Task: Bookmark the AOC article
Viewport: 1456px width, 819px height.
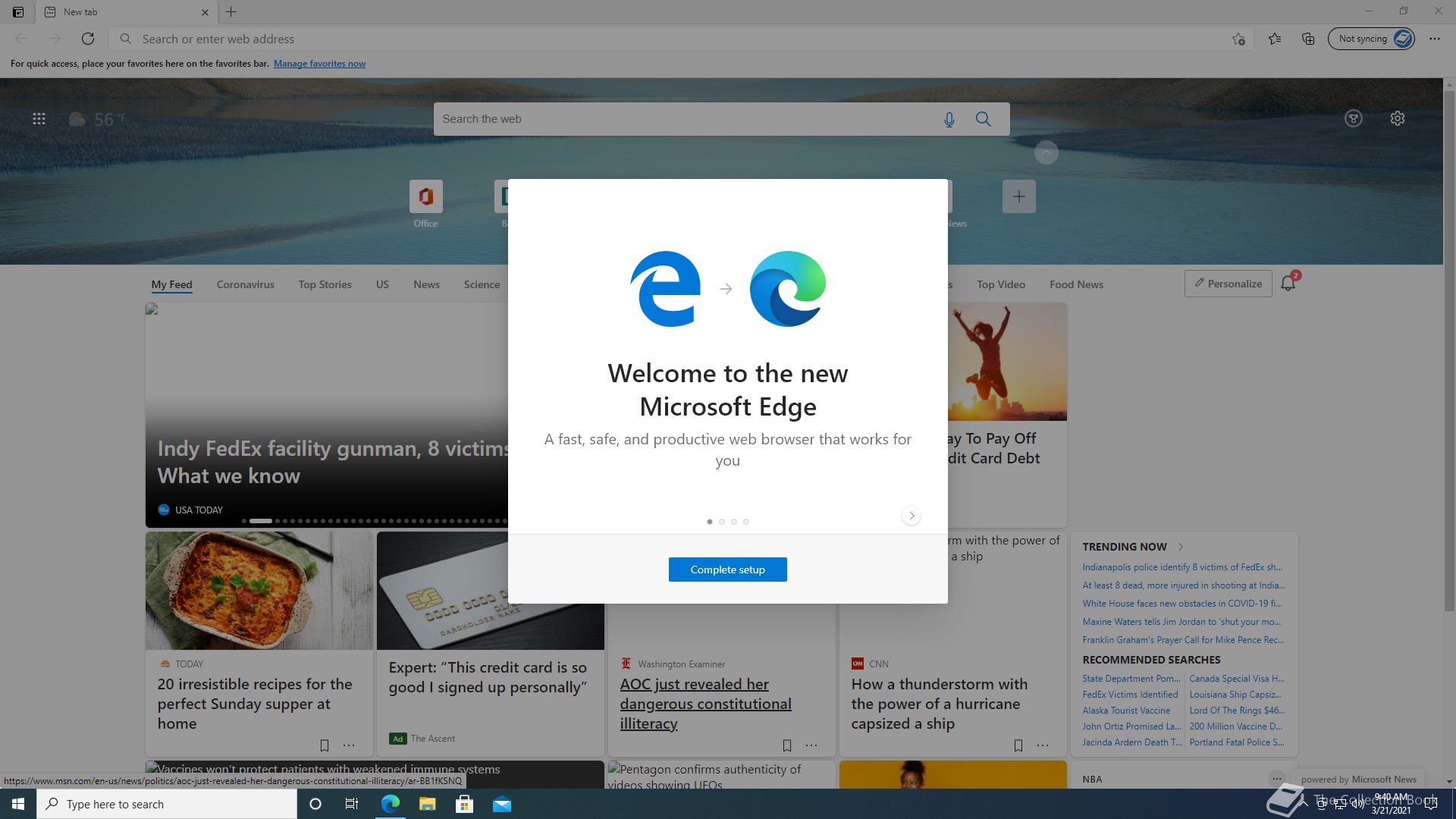Action: pyautogui.click(x=787, y=745)
